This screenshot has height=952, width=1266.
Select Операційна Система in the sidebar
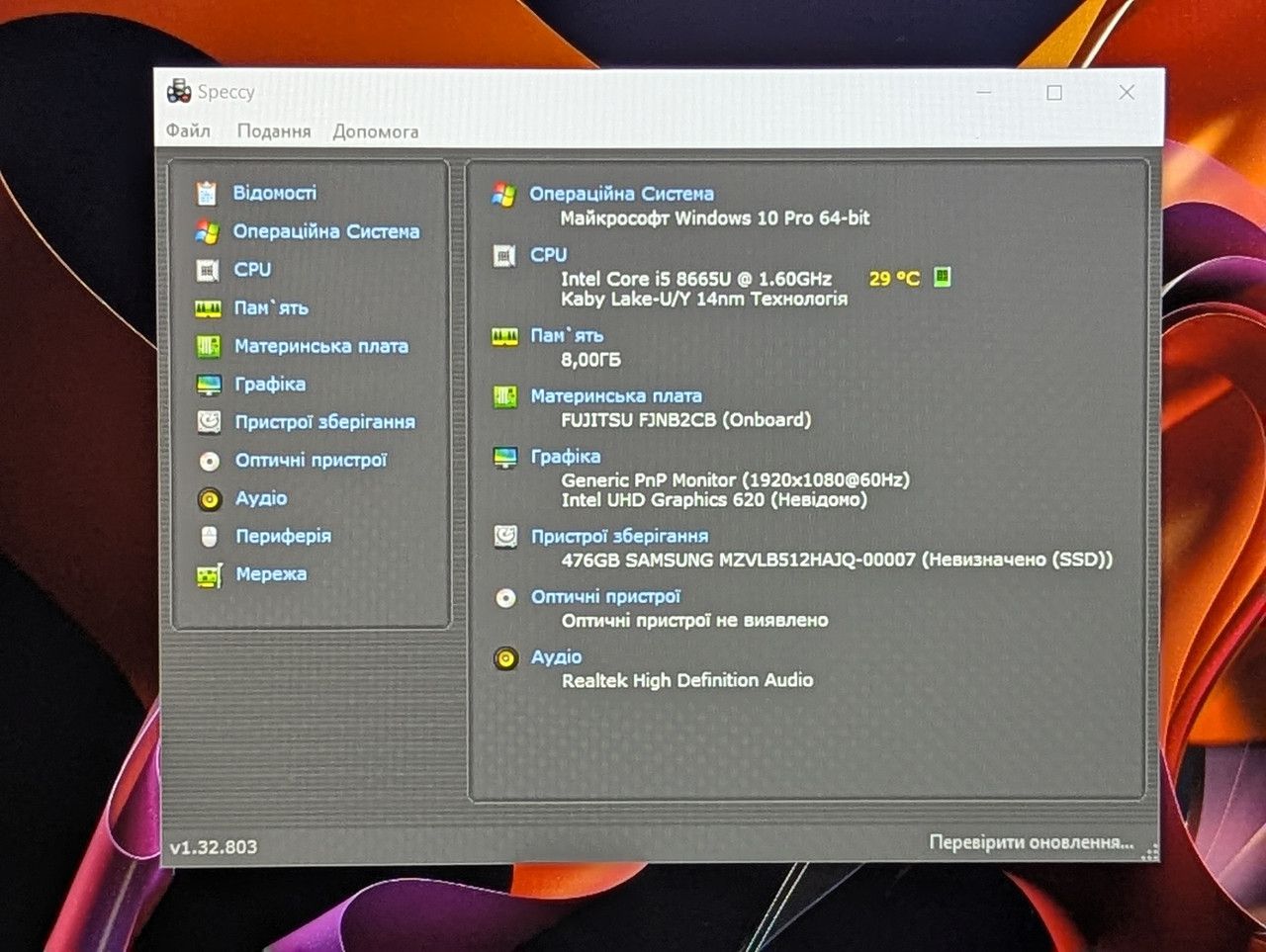click(325, 231)
